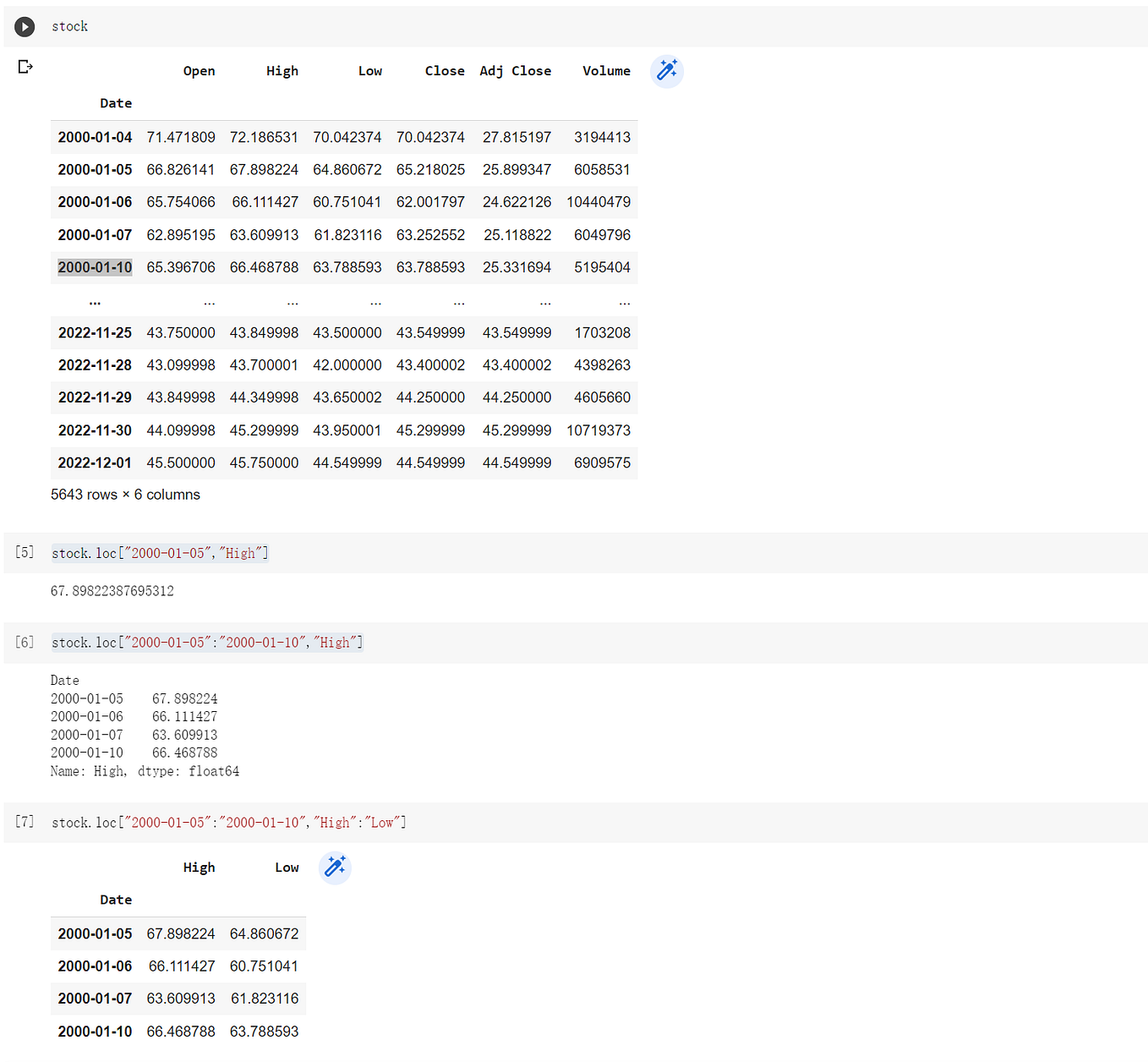Expand the High column in the bottom table
This screenshot has width=1148, height=1062.
point(200,867)
